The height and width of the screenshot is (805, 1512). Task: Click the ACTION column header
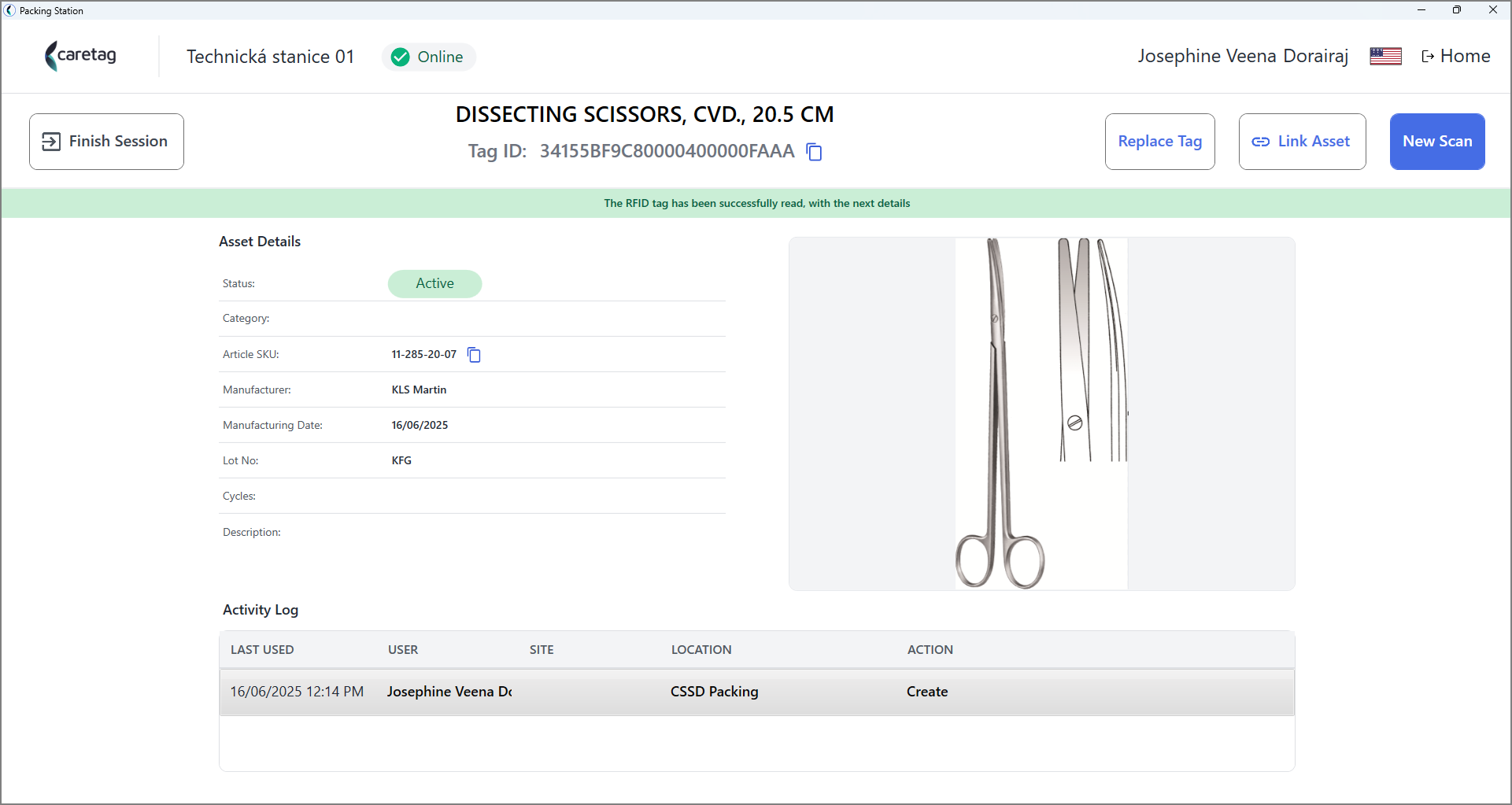930,650
